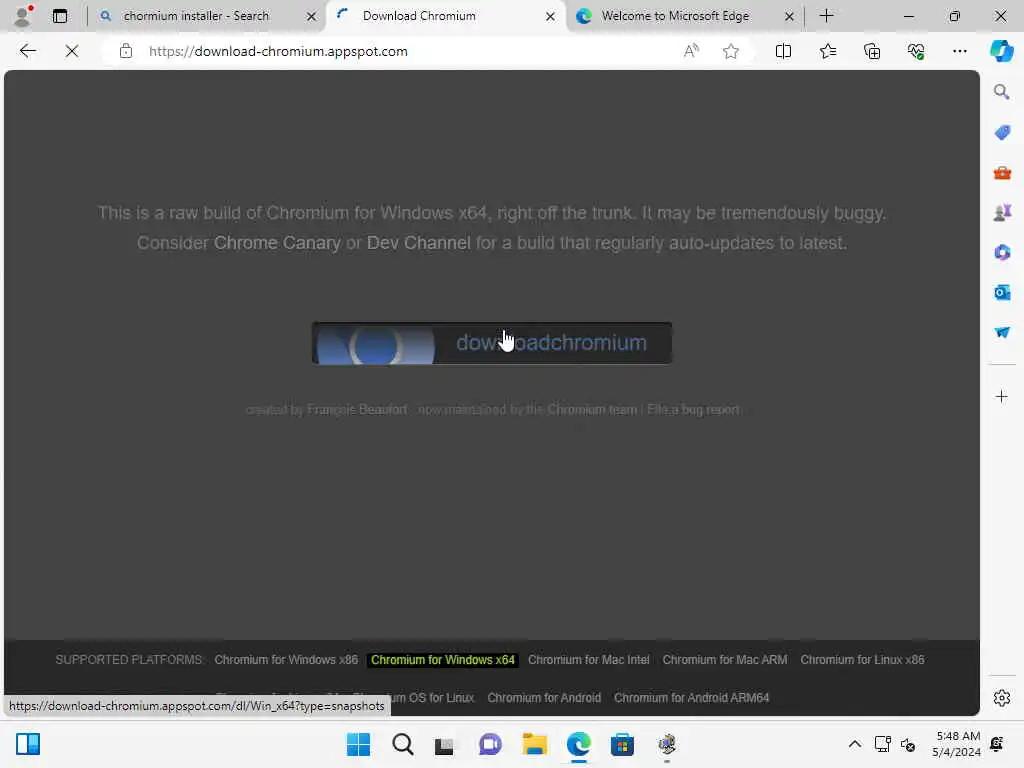Open sidebar Outlook icon

[x=1002, y=293]
